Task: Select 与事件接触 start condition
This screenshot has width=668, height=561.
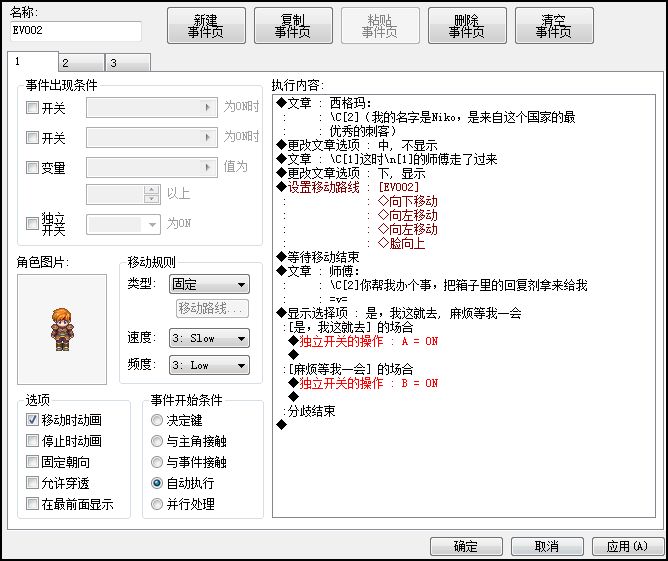Action: tap(157, 462)
